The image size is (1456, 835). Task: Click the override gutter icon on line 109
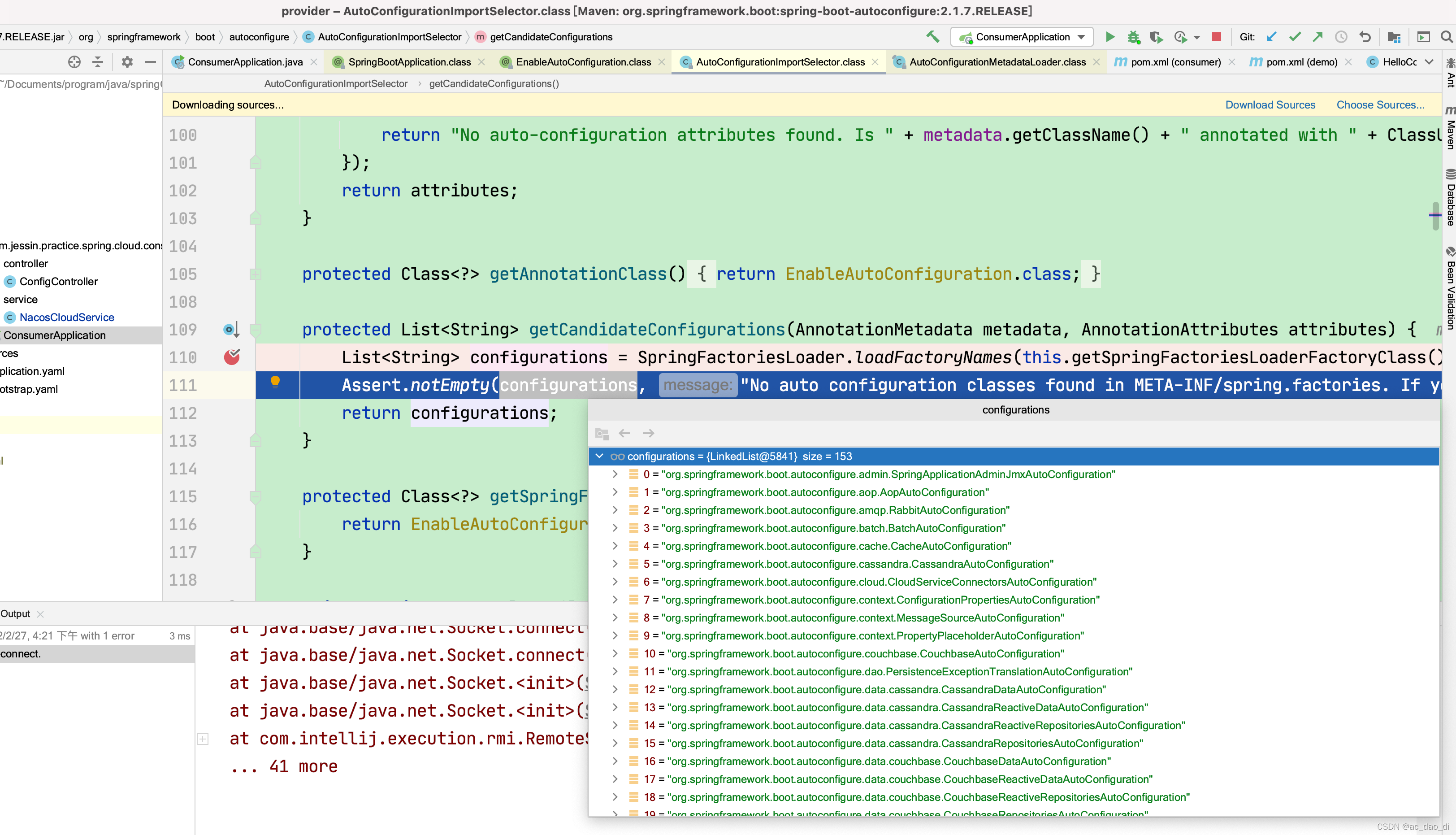click(x=231, y=329)
